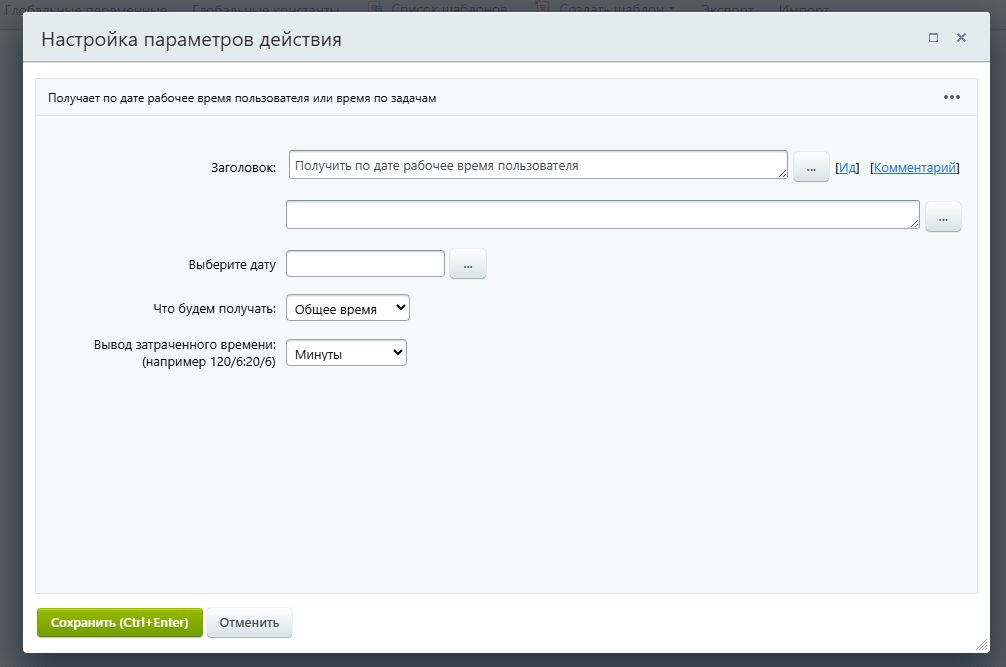The image size is (1006, 667).
Task: Click the Комментарий link
Action: (915, 167)
